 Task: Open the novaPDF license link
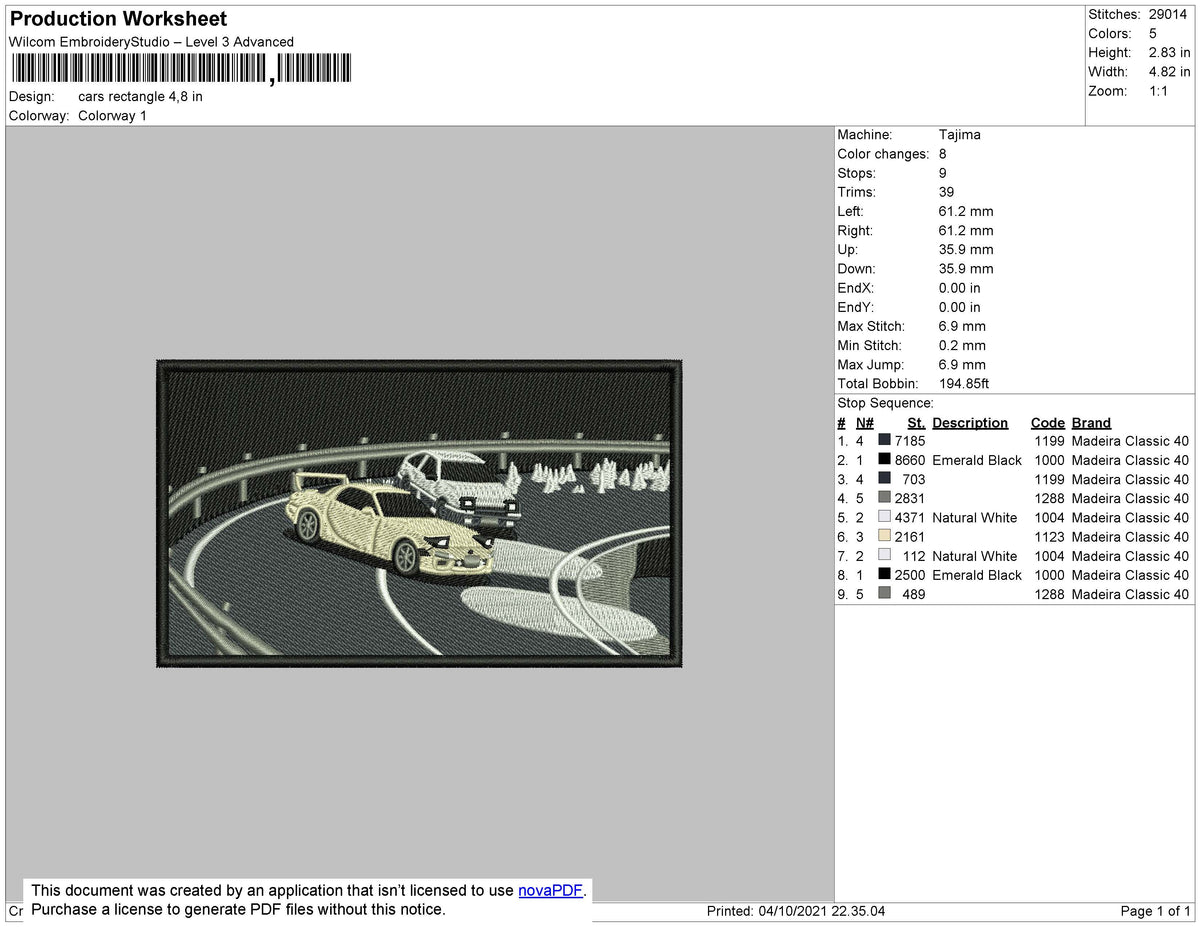(x=549, y=890)
